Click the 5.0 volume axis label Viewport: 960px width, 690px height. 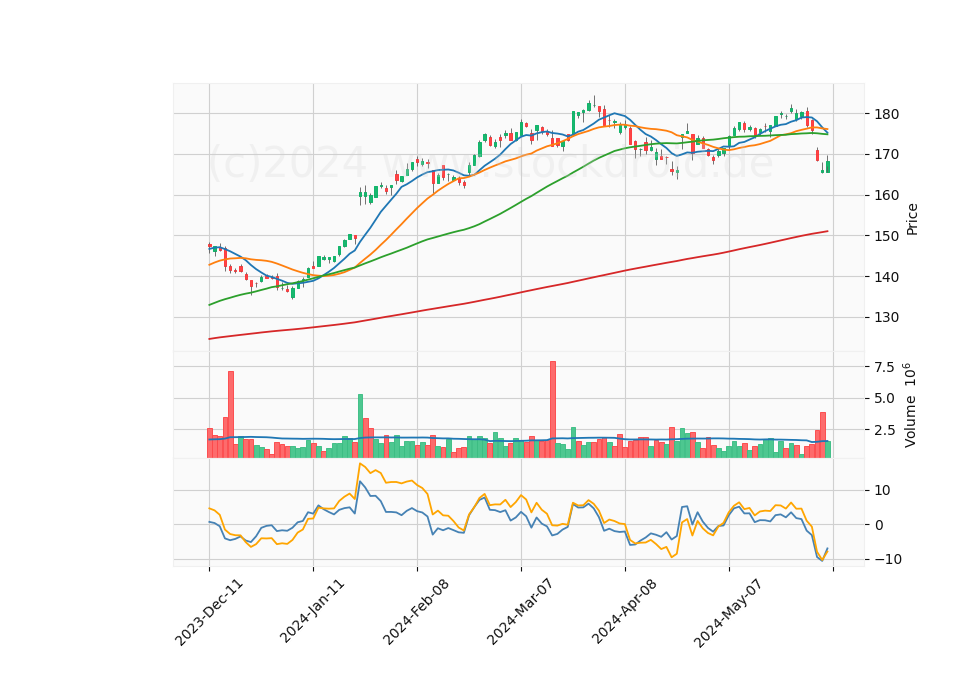pyautogui.click(x=885, y=399)
